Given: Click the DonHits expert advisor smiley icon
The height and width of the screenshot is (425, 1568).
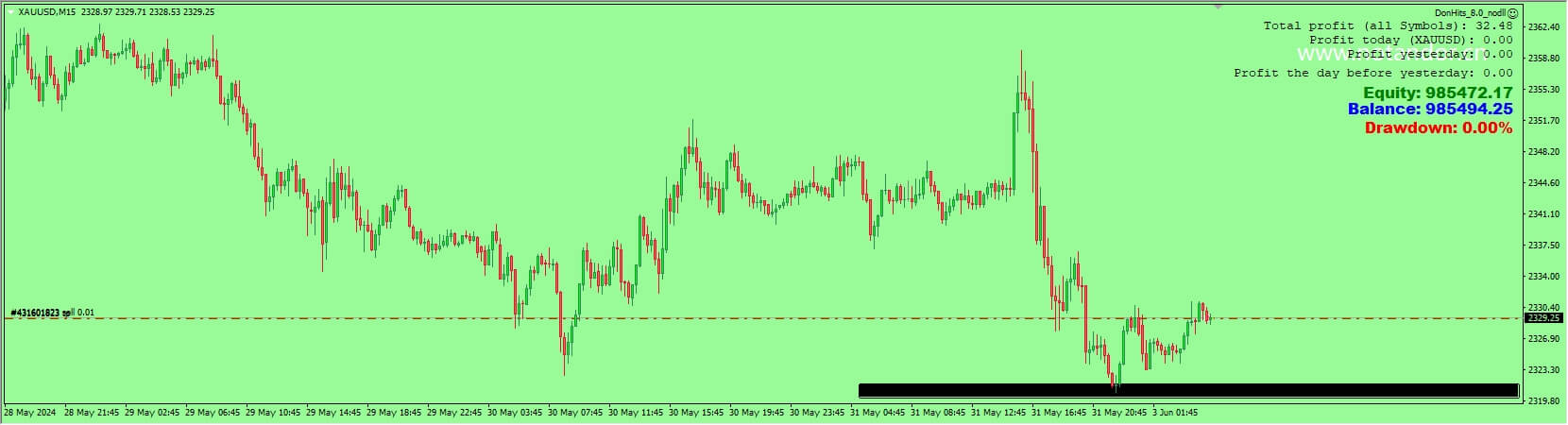Looking at the screenshot, I should point(1513,13).
